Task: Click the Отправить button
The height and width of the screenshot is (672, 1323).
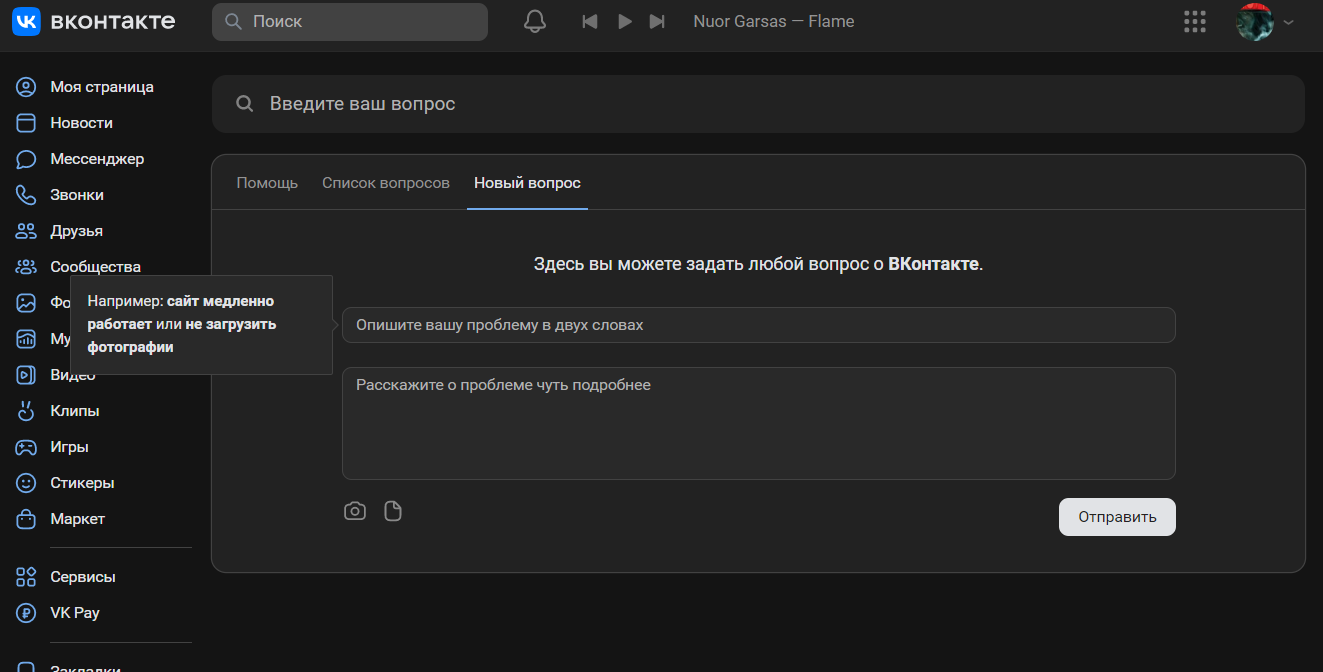Action: (1117, 517)
